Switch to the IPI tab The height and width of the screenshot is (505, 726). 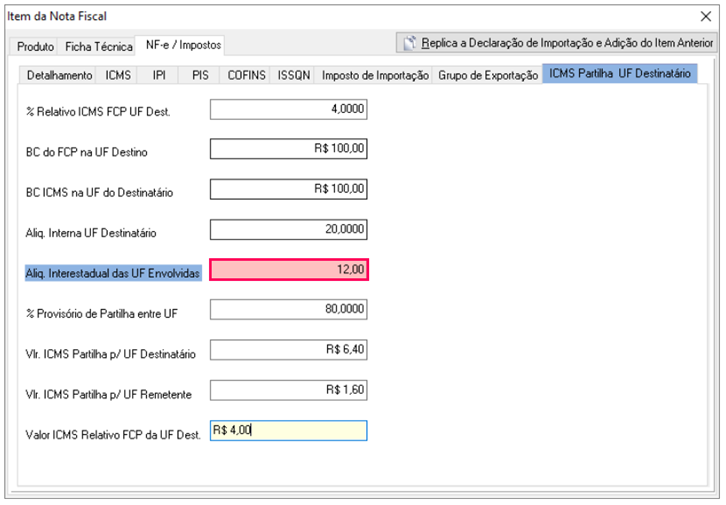[159, 75]
